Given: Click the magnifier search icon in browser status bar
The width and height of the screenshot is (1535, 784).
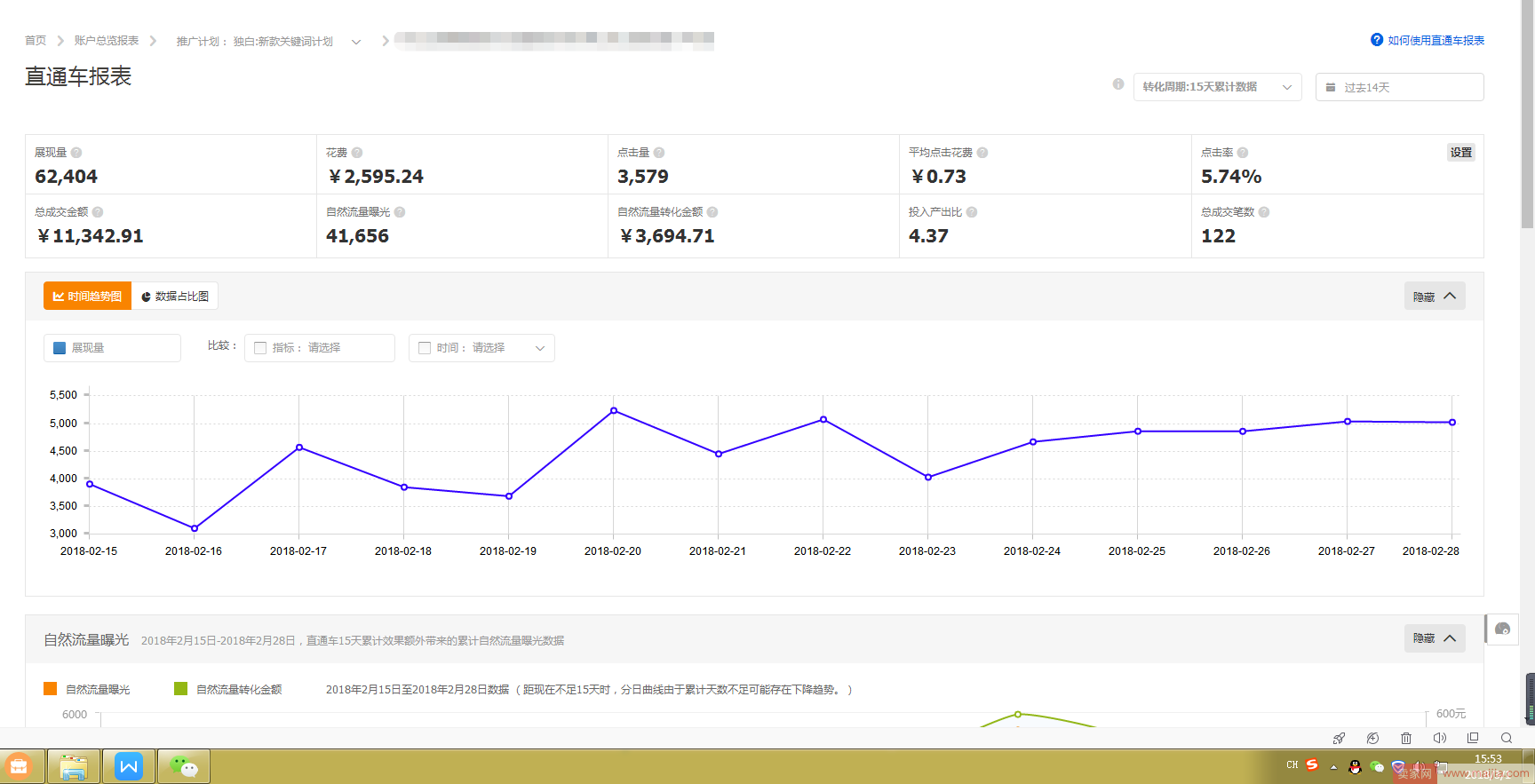Looking at the screenshot, I should tap(1507, 738).
